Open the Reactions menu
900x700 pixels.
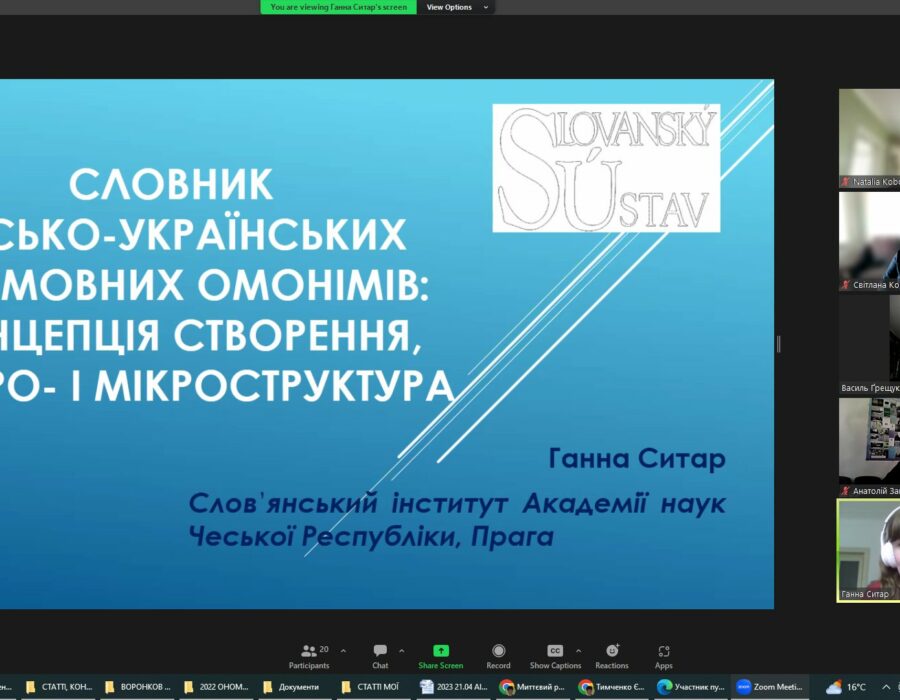(611, 655)
